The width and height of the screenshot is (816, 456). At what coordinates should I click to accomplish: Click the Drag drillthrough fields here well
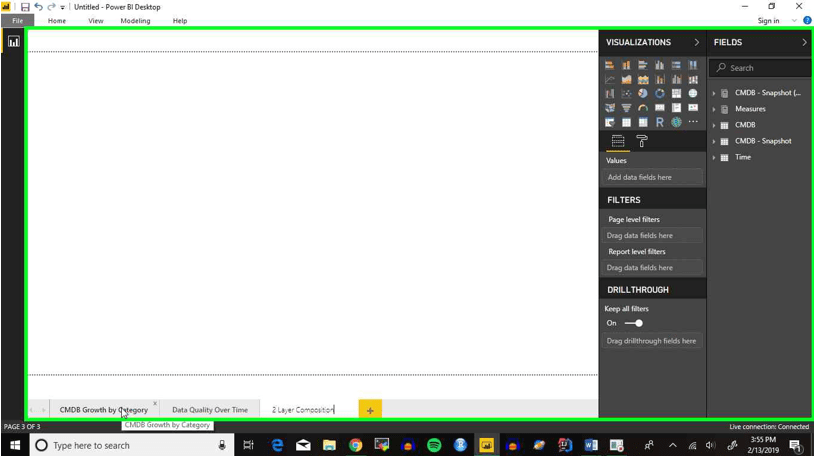pyautogui.click(x=653, y=341)
